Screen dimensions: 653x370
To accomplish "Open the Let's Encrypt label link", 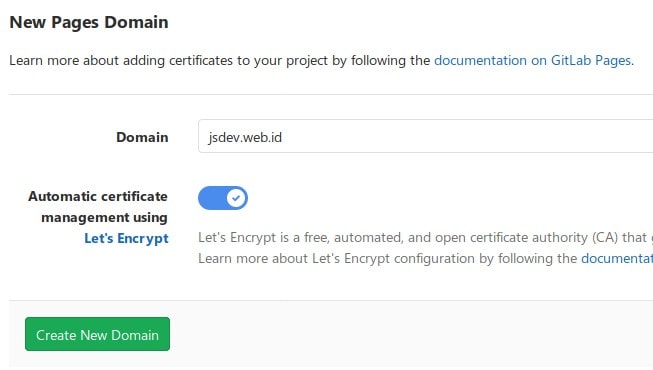I will click(x=126, y=238).
